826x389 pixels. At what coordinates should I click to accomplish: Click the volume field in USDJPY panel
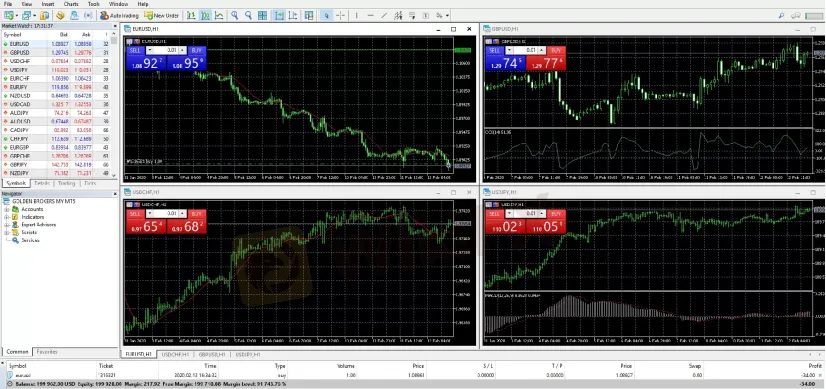click(x=525, y=213)
